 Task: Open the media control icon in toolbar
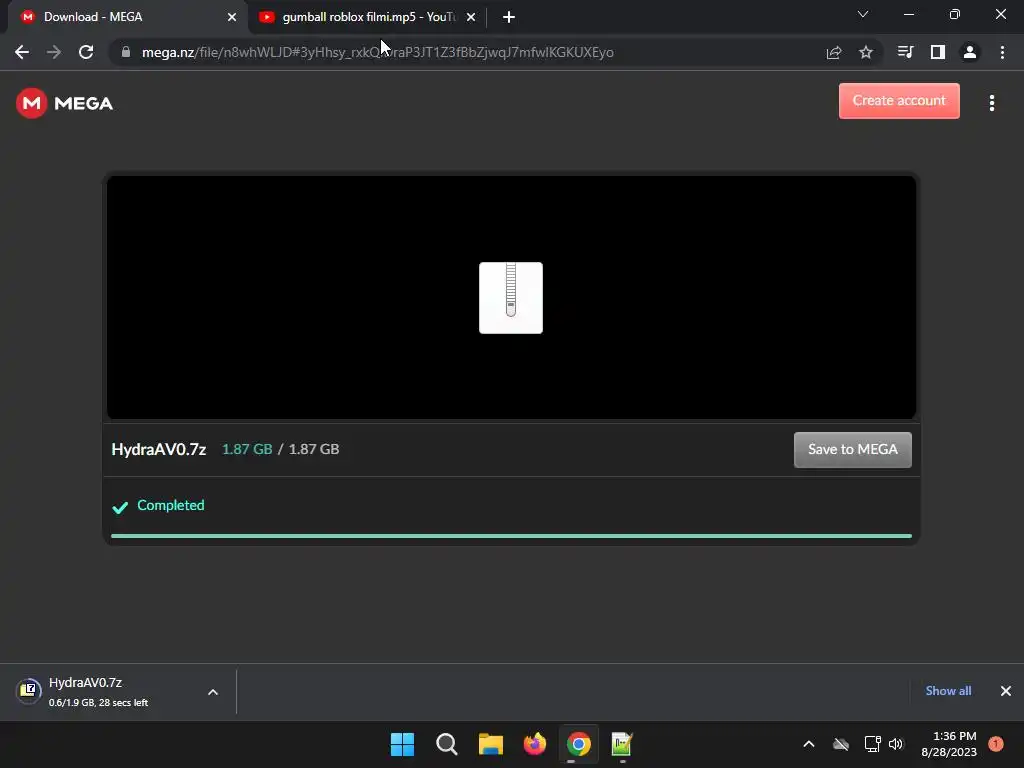[x=905, y=52]
